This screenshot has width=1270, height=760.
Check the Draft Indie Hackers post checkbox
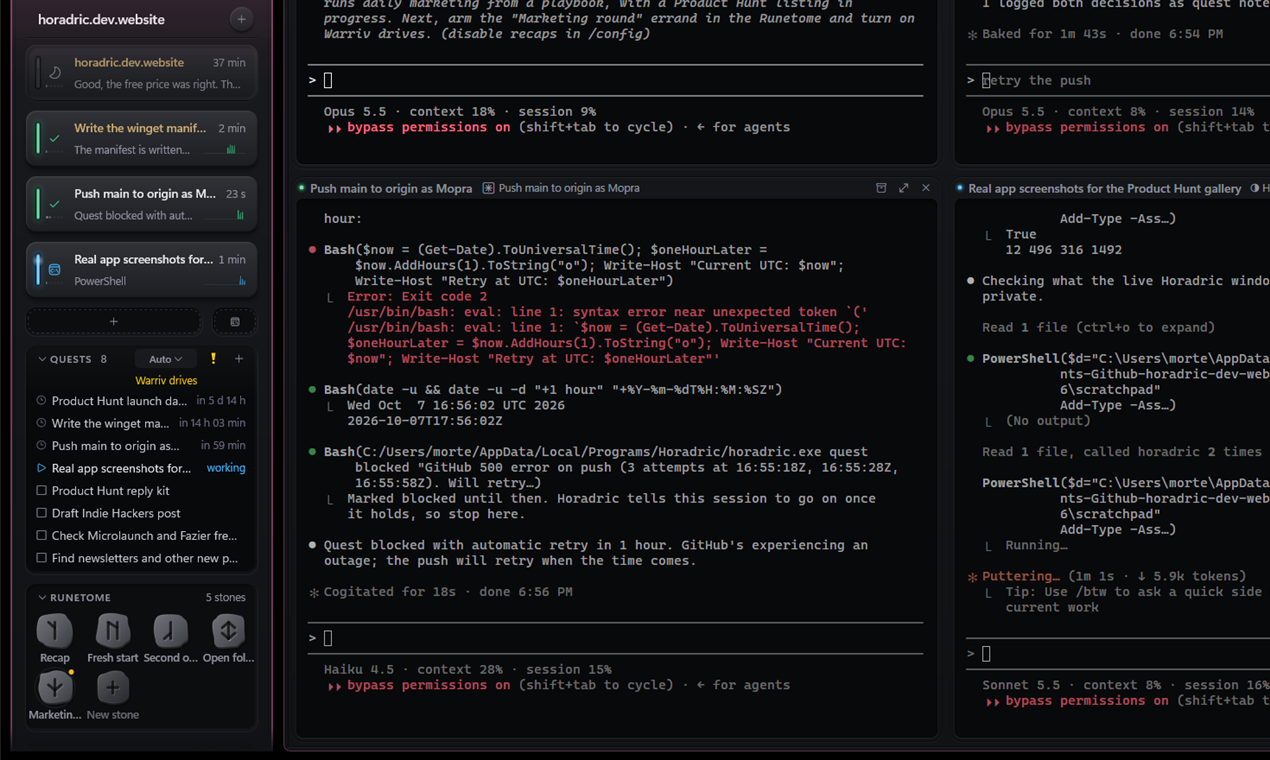coord(41,513)
